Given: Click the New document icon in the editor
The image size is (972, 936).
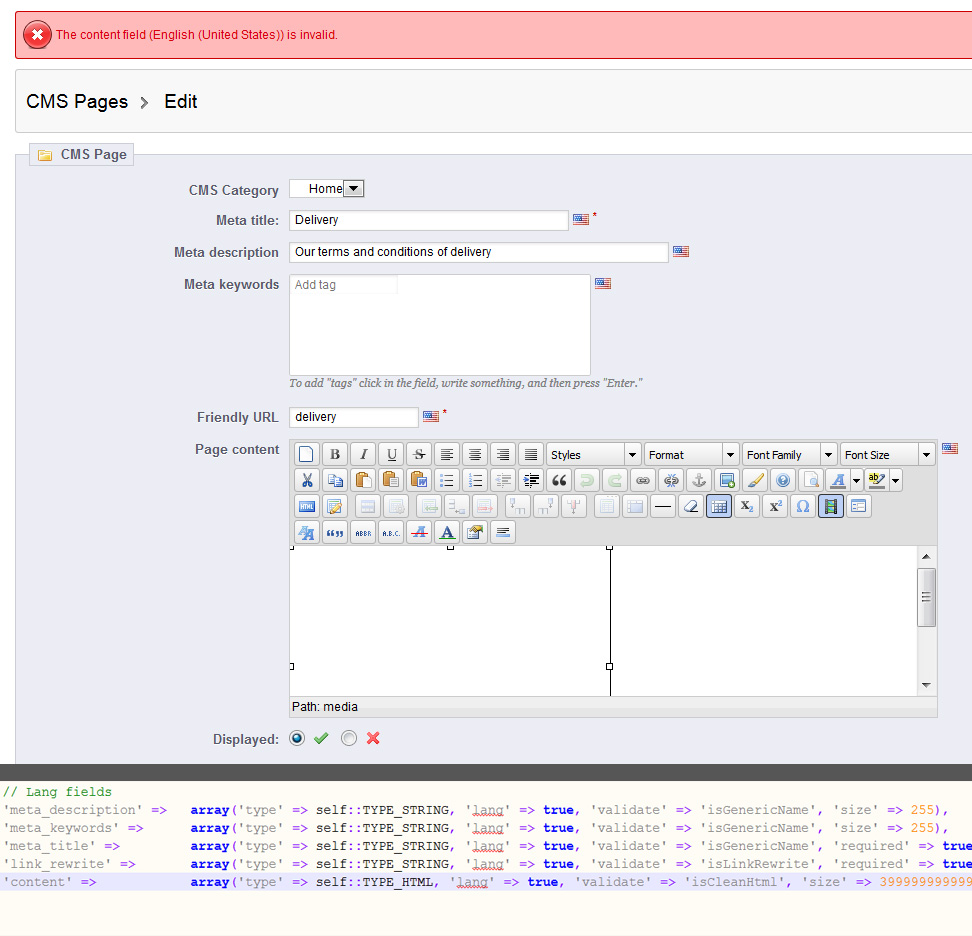Looking at the screenshot, I should click(x=306, y=454).
